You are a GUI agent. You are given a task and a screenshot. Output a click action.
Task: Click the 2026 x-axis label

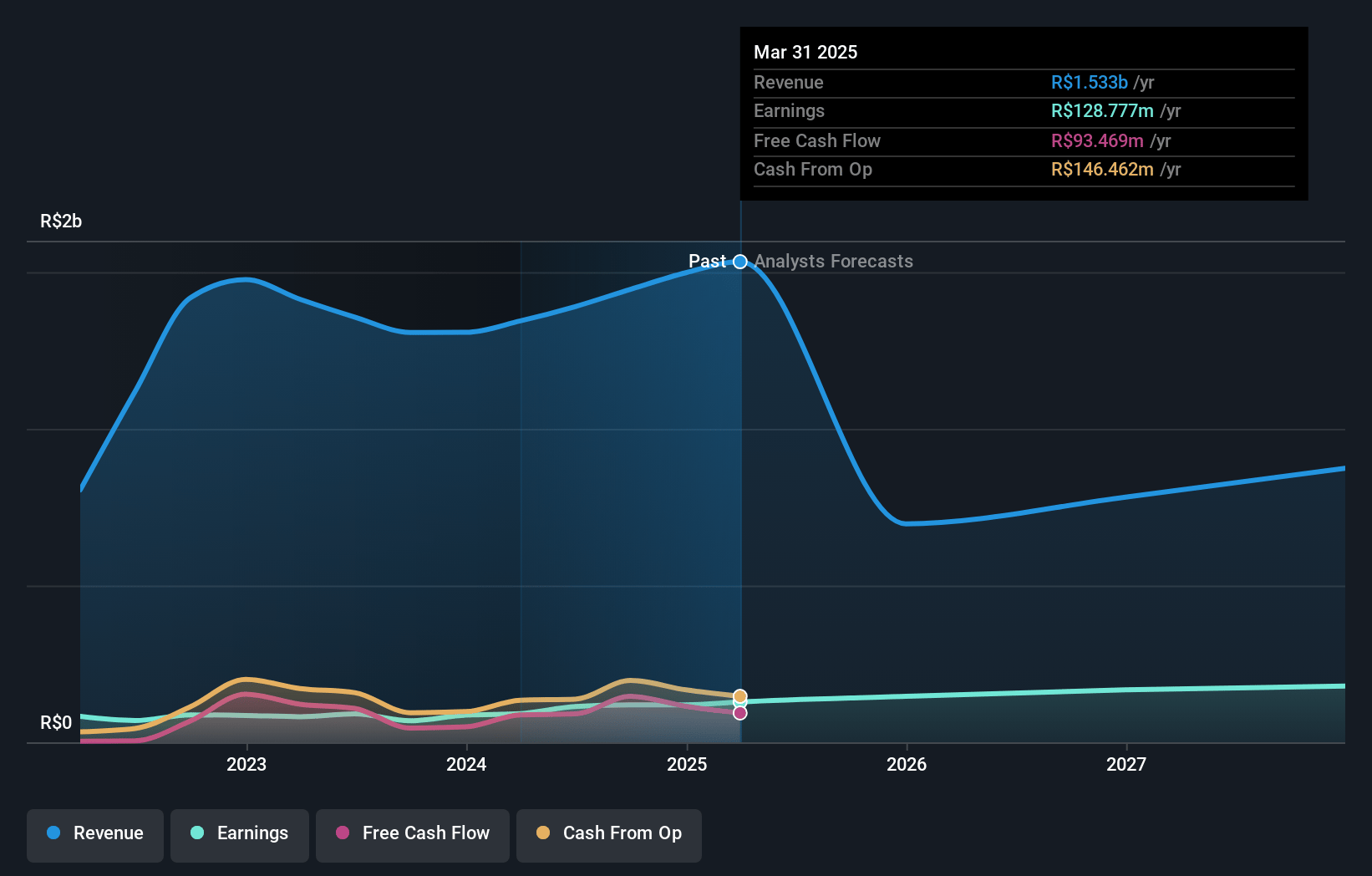907,764
